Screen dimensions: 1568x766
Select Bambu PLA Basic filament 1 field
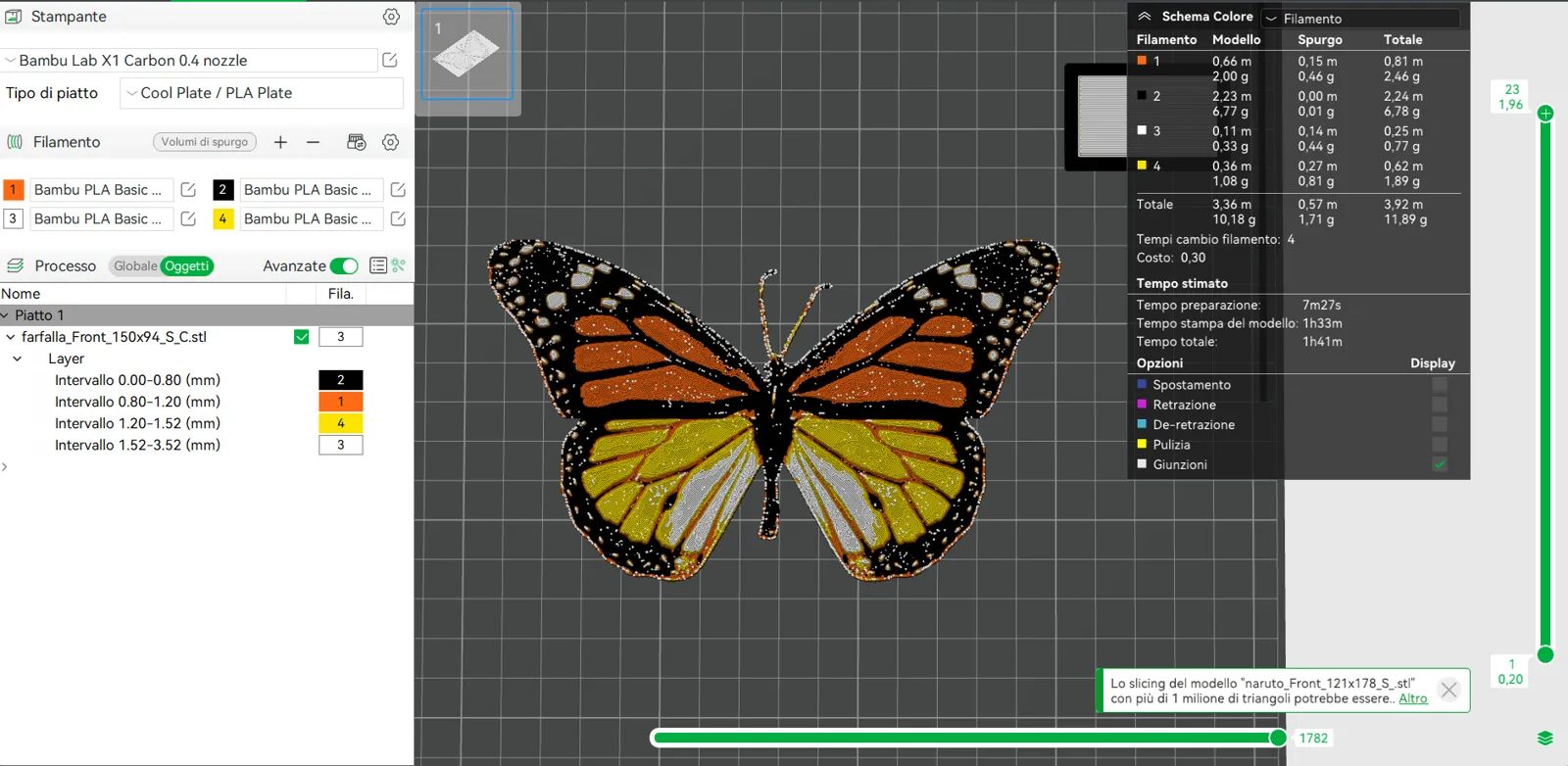coord(102,190)
